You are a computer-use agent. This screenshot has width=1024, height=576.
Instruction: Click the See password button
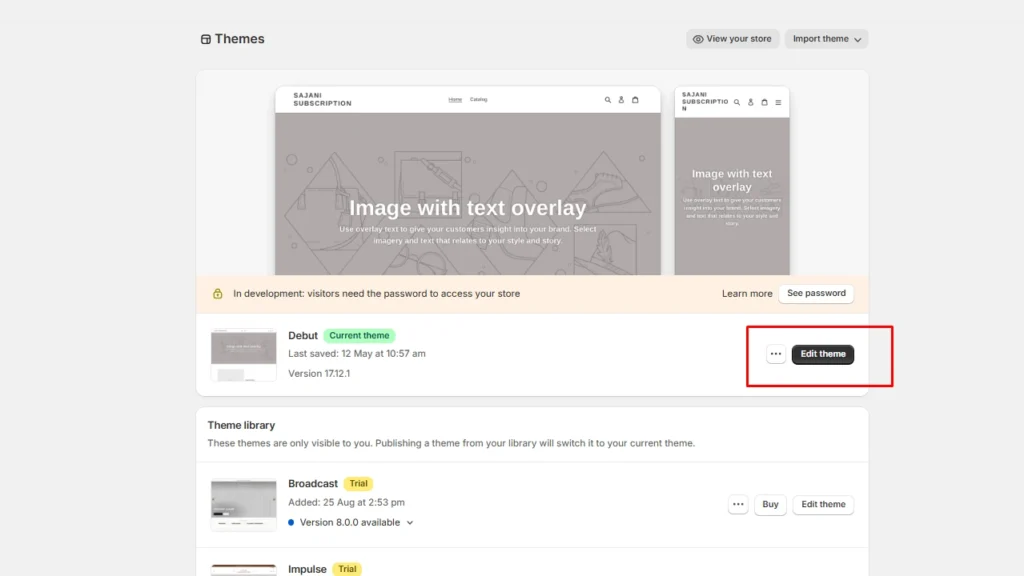coord(817,293)
